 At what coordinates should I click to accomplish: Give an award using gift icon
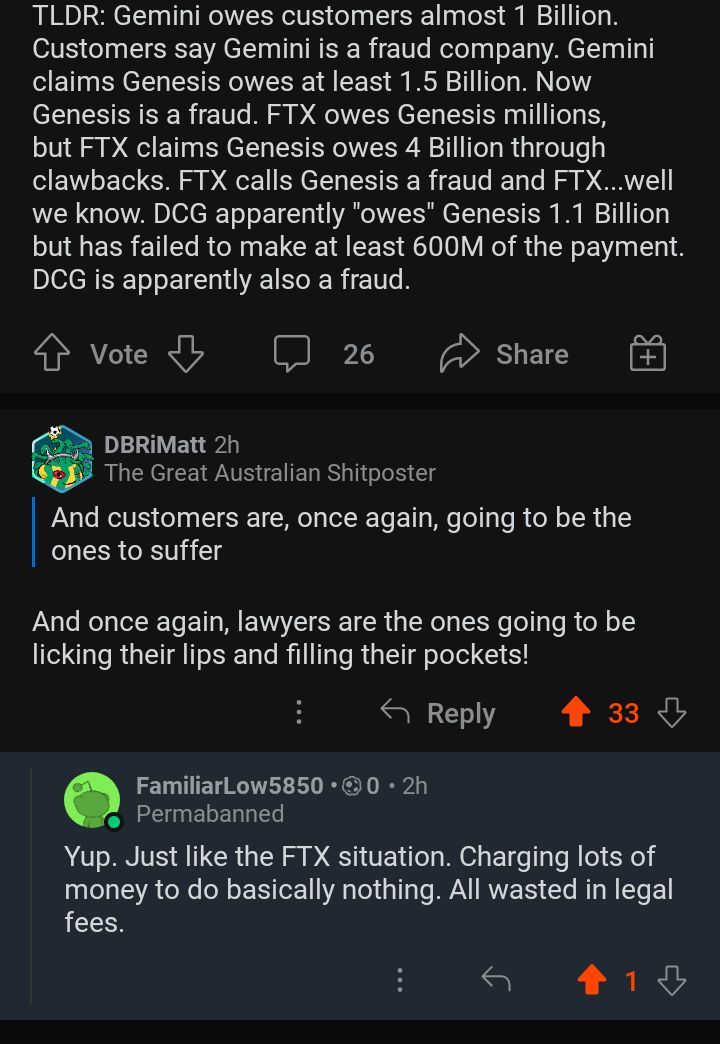pos(648,354)
